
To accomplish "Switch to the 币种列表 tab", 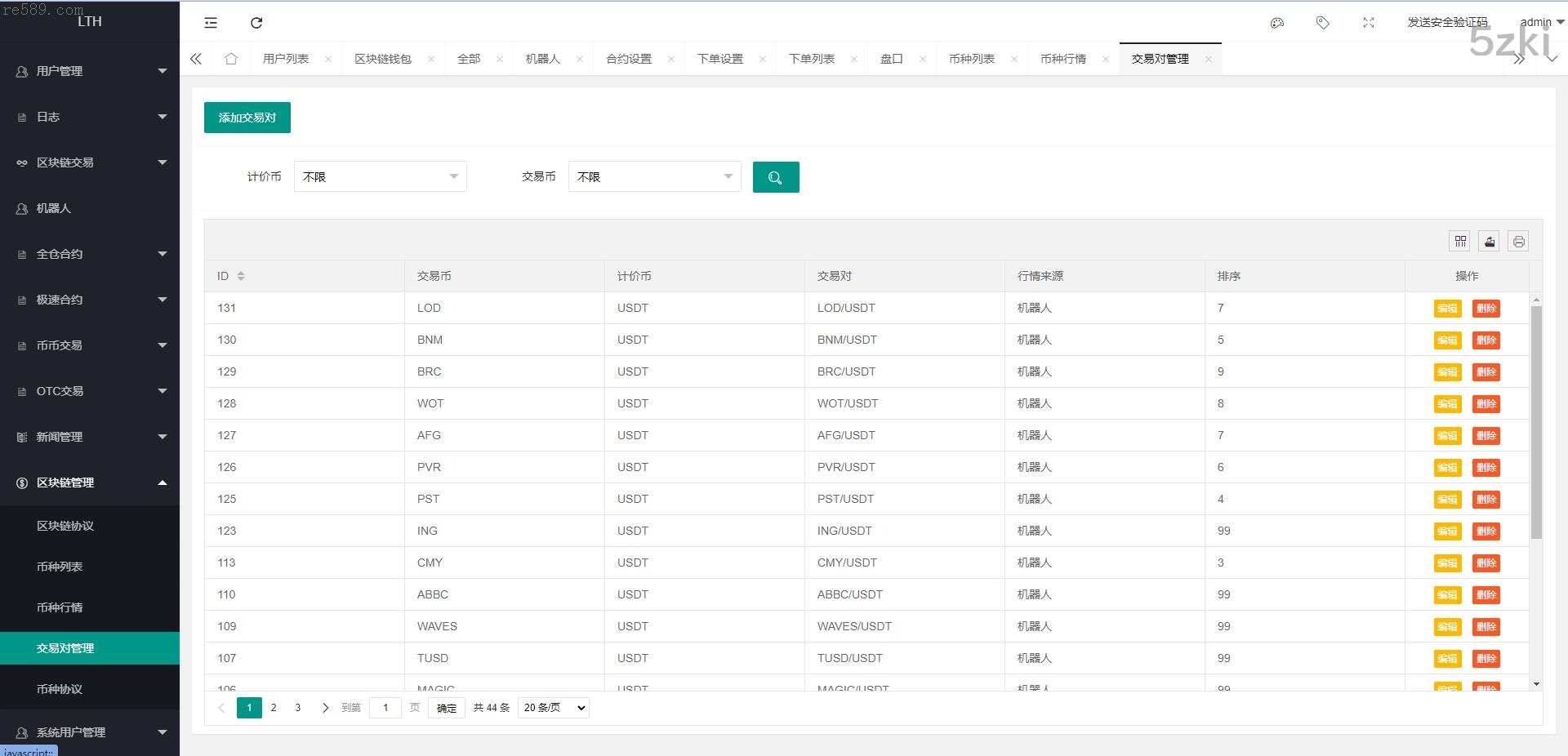I will (x=971, y=59).
